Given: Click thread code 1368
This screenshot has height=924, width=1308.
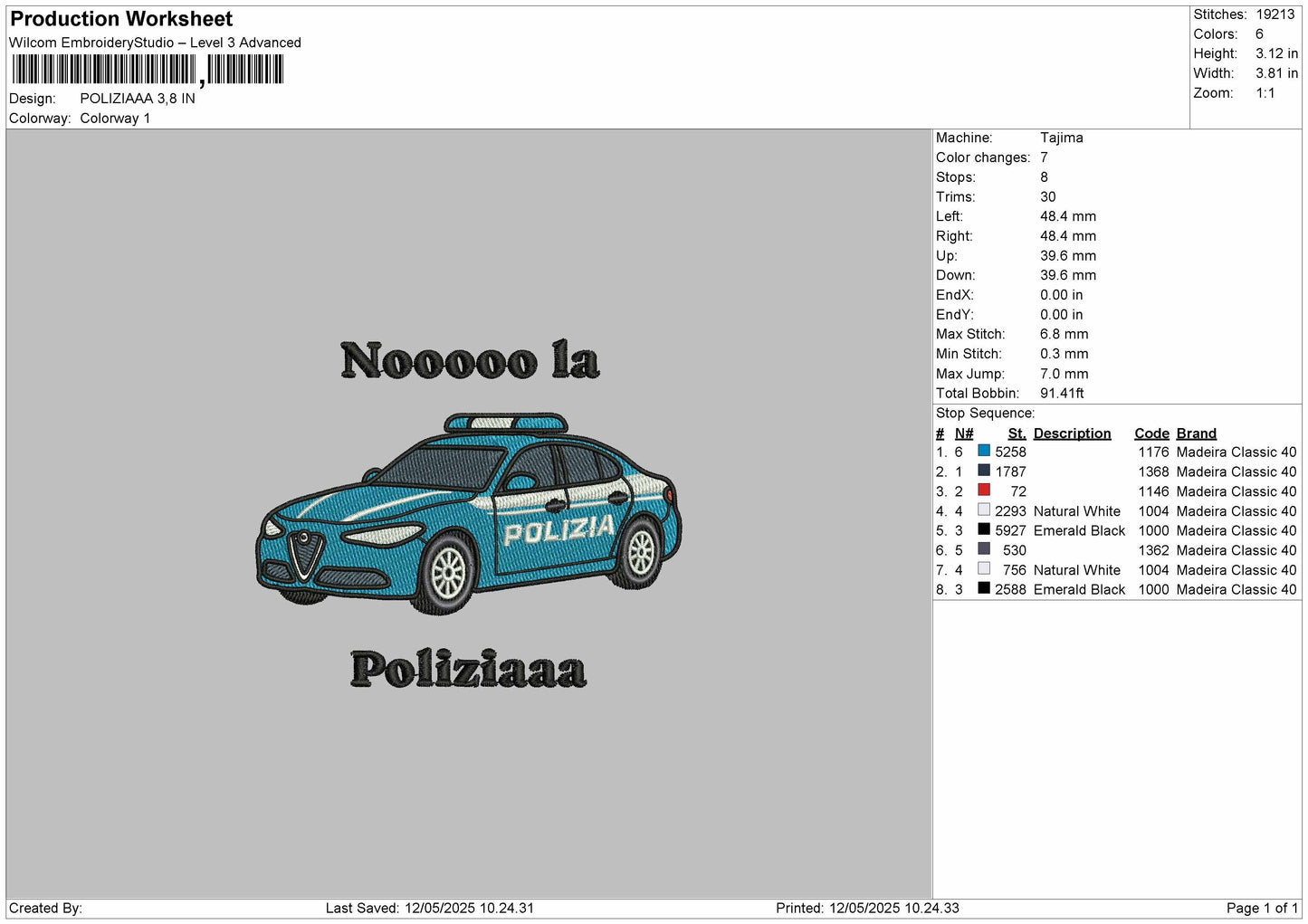Looking at the screenshot, I should tap(1153, 472).
